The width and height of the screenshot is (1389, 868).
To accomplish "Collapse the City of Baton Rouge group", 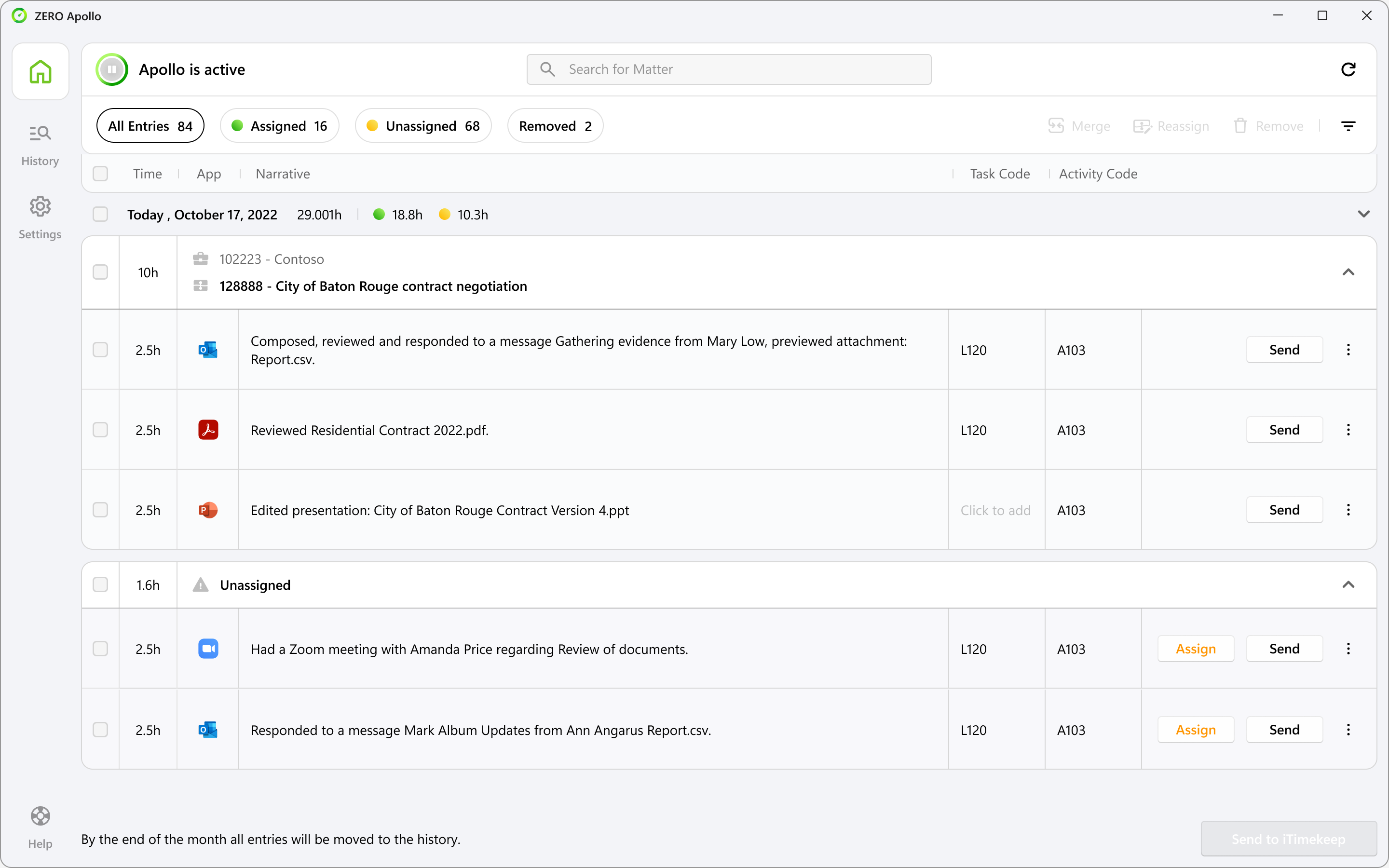I will [1349, 272].
